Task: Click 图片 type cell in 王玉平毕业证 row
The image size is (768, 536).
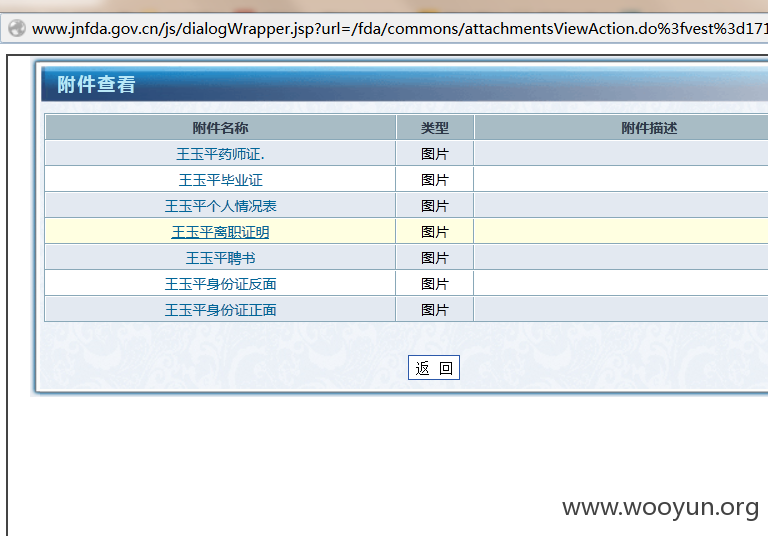Action: (x=435, y=180)
